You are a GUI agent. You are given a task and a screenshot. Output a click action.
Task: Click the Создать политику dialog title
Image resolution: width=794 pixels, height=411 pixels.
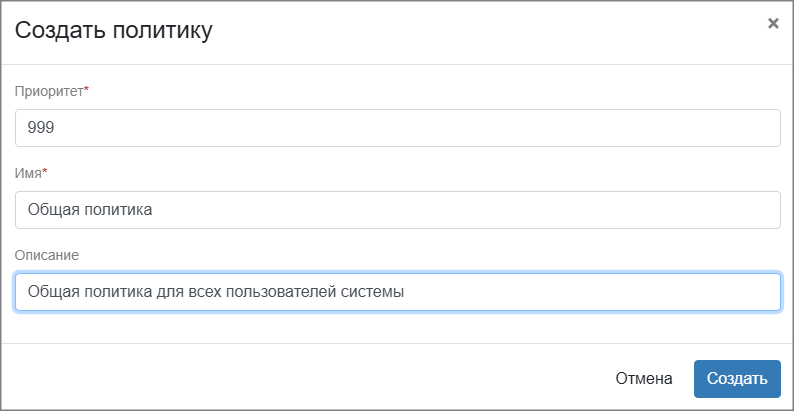tap(113, 31)
